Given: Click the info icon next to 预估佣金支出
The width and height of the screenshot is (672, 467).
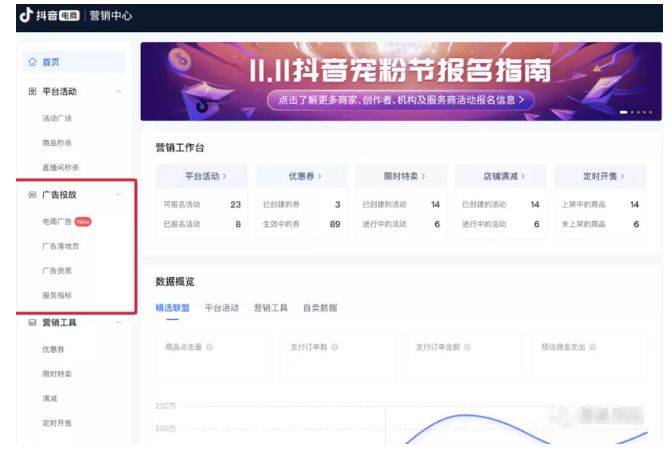Looking at the screenshot, I should point(592,347).
